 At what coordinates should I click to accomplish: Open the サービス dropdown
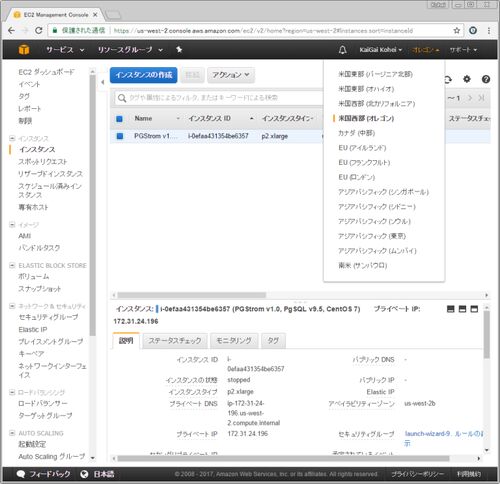(65, 50)
